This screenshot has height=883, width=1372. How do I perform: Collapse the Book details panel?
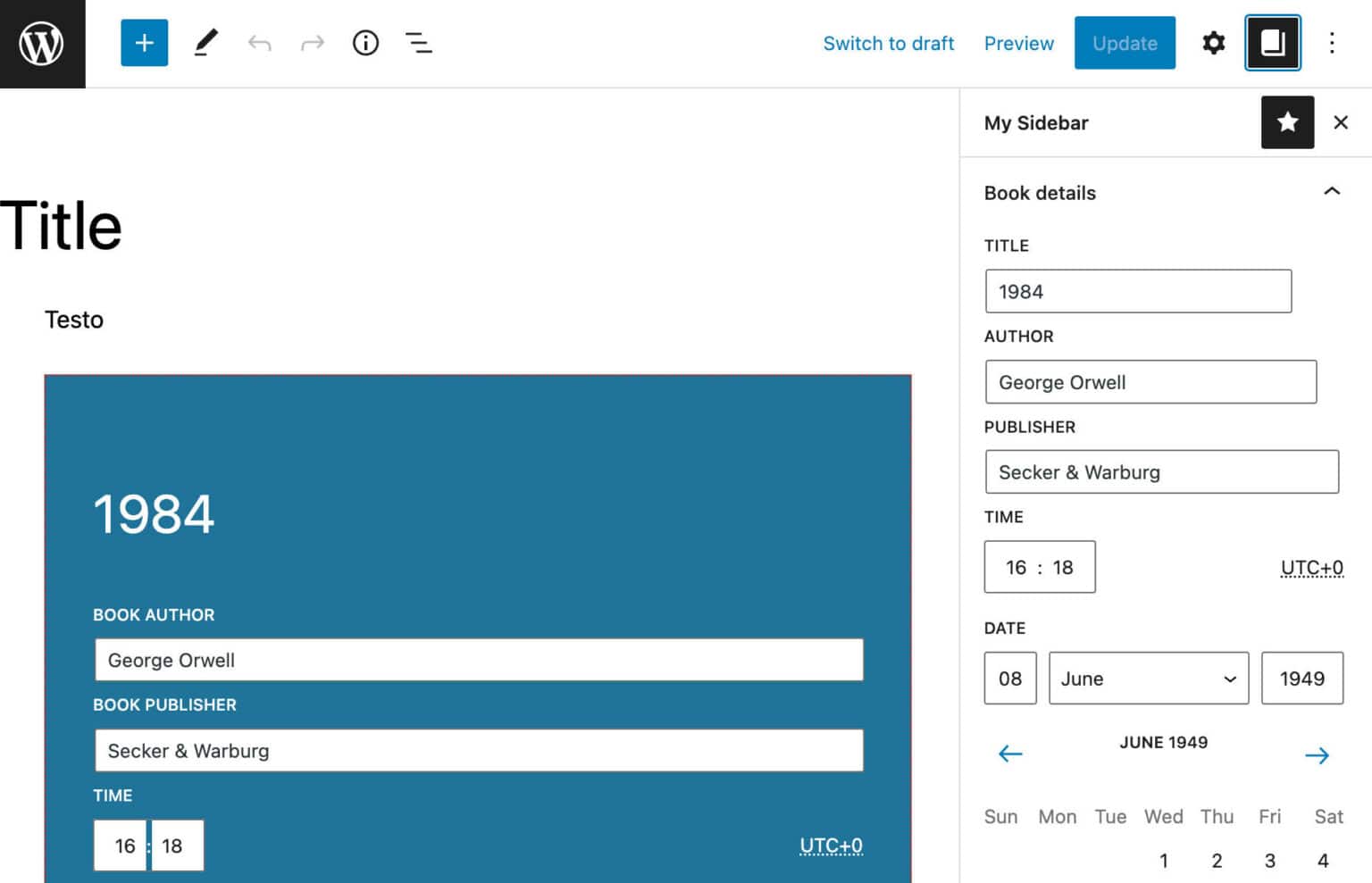pyautogui.click(x=1332, y=191)
